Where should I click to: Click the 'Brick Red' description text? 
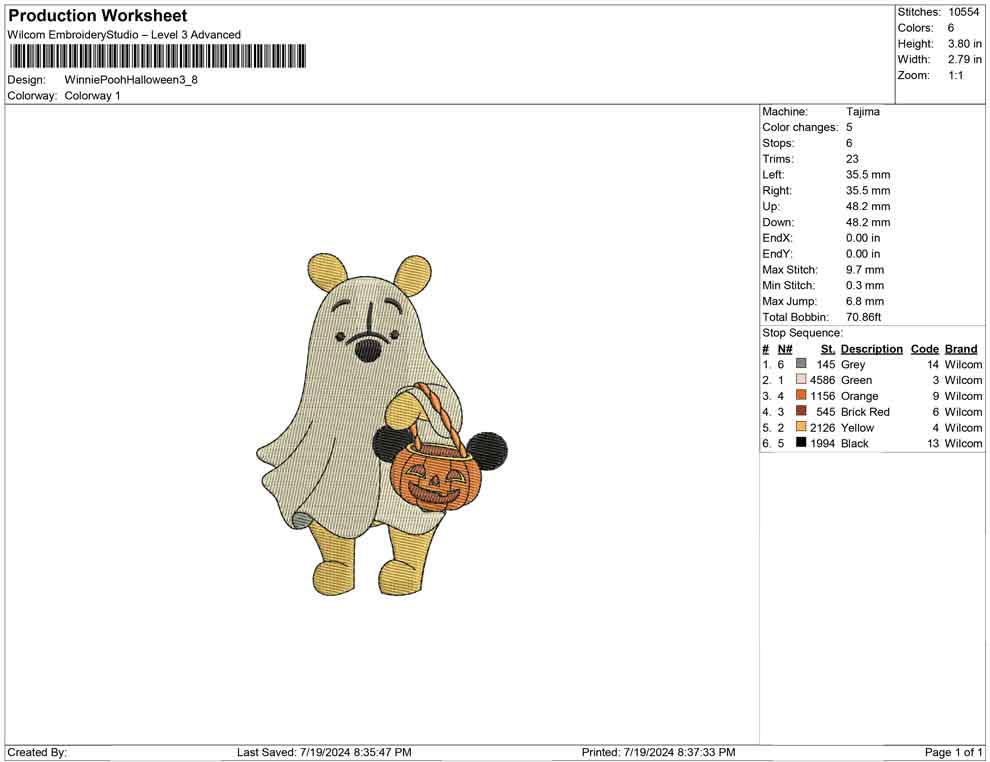click(x=865, y=412)
